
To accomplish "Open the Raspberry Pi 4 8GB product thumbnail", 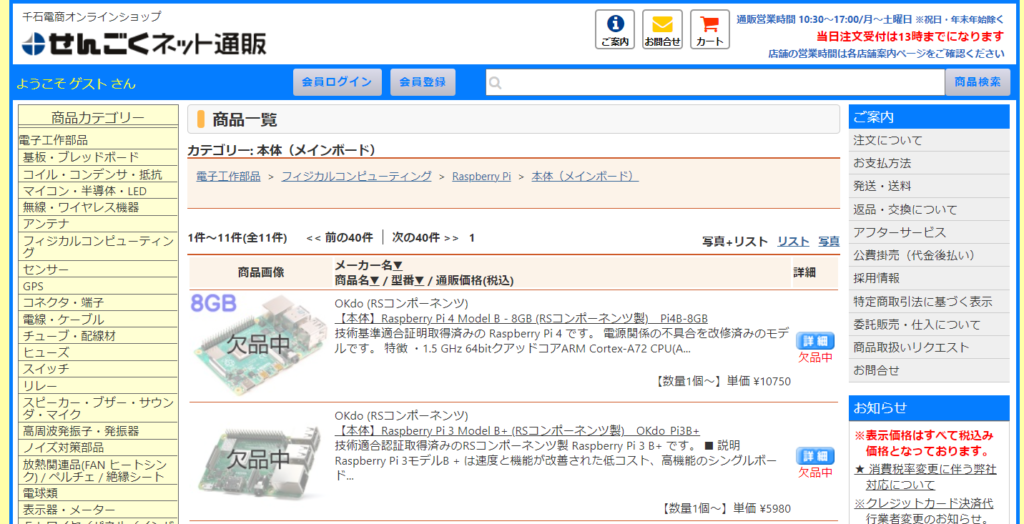I will [x=260, y=344].
